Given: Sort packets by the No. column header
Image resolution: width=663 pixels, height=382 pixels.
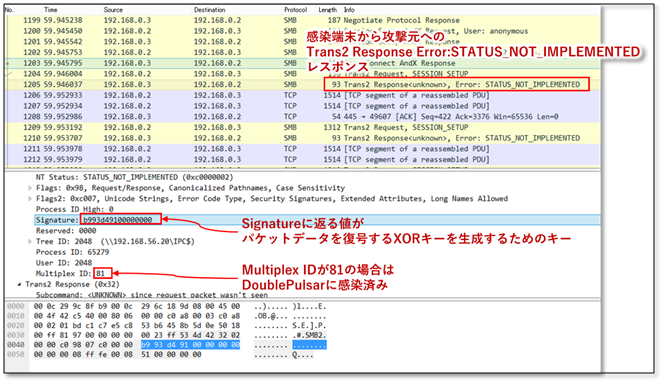Looking at the screenshot, I should pyautogui.click(x=9, y=10).
